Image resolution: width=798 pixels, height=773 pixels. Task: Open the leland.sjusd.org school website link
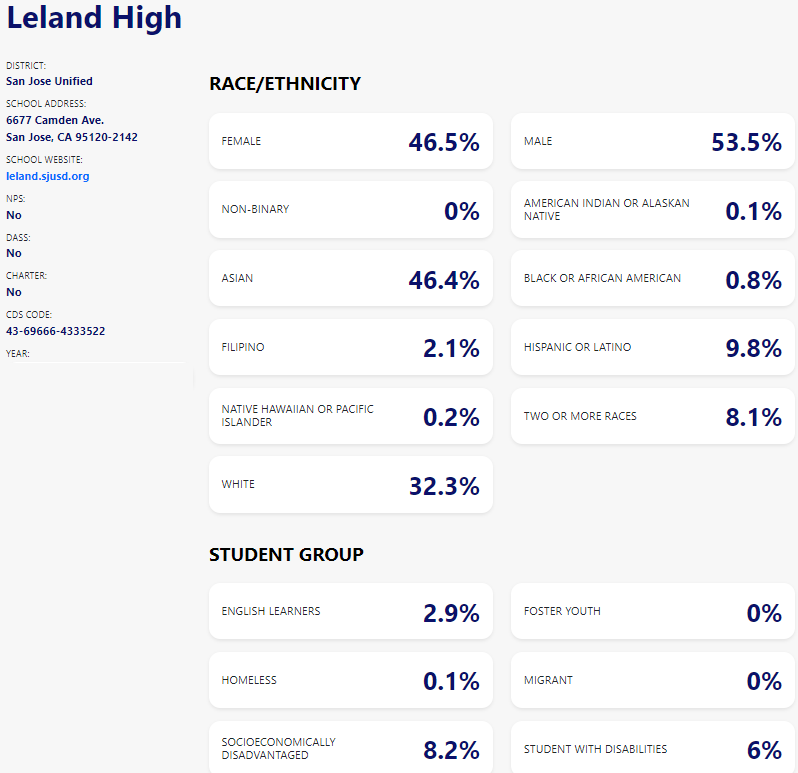(47, 176)
